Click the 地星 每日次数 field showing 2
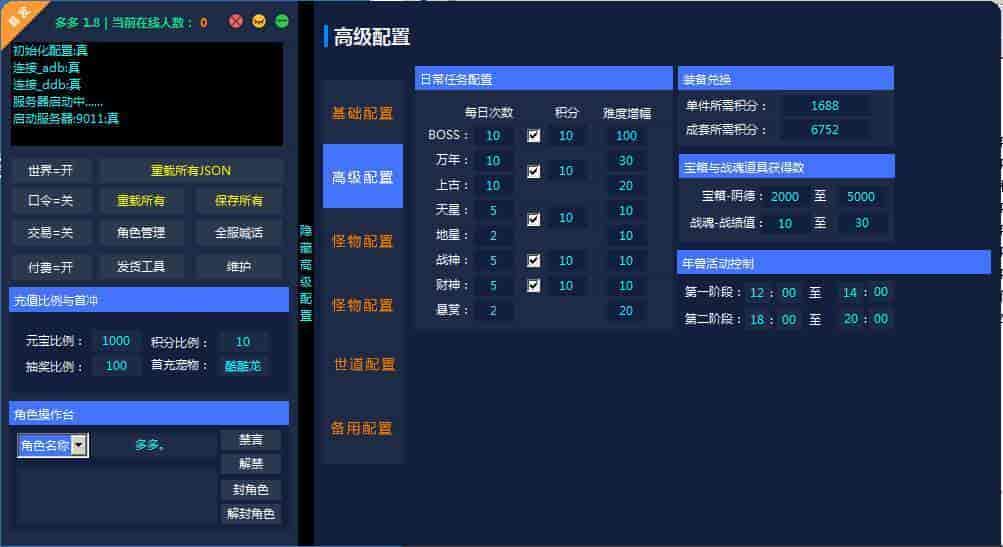Screen dimensions: 1003x547 pyautogui.click(x=493, y=235)
